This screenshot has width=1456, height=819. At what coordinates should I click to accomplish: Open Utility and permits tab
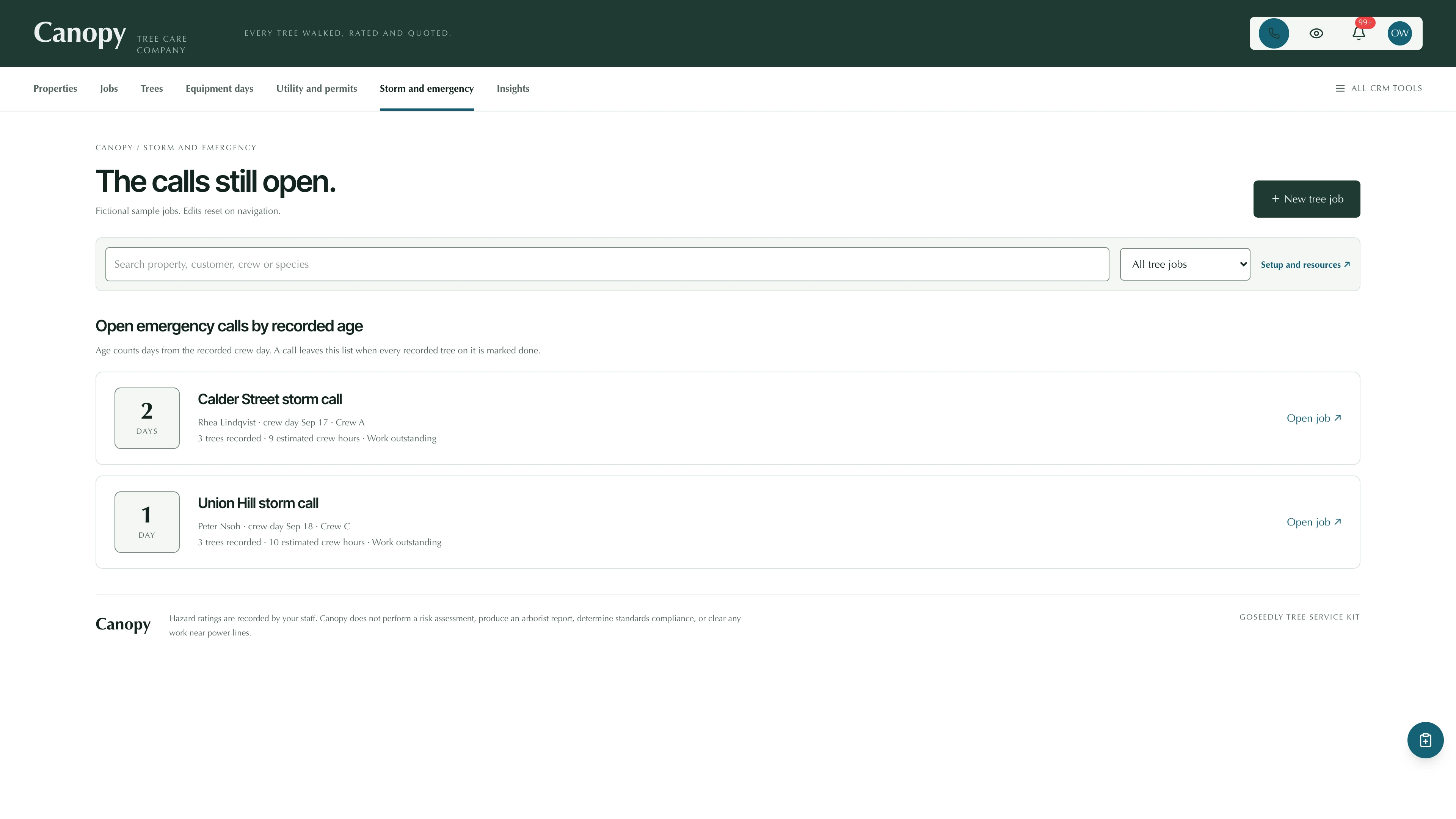coord(317,88)
